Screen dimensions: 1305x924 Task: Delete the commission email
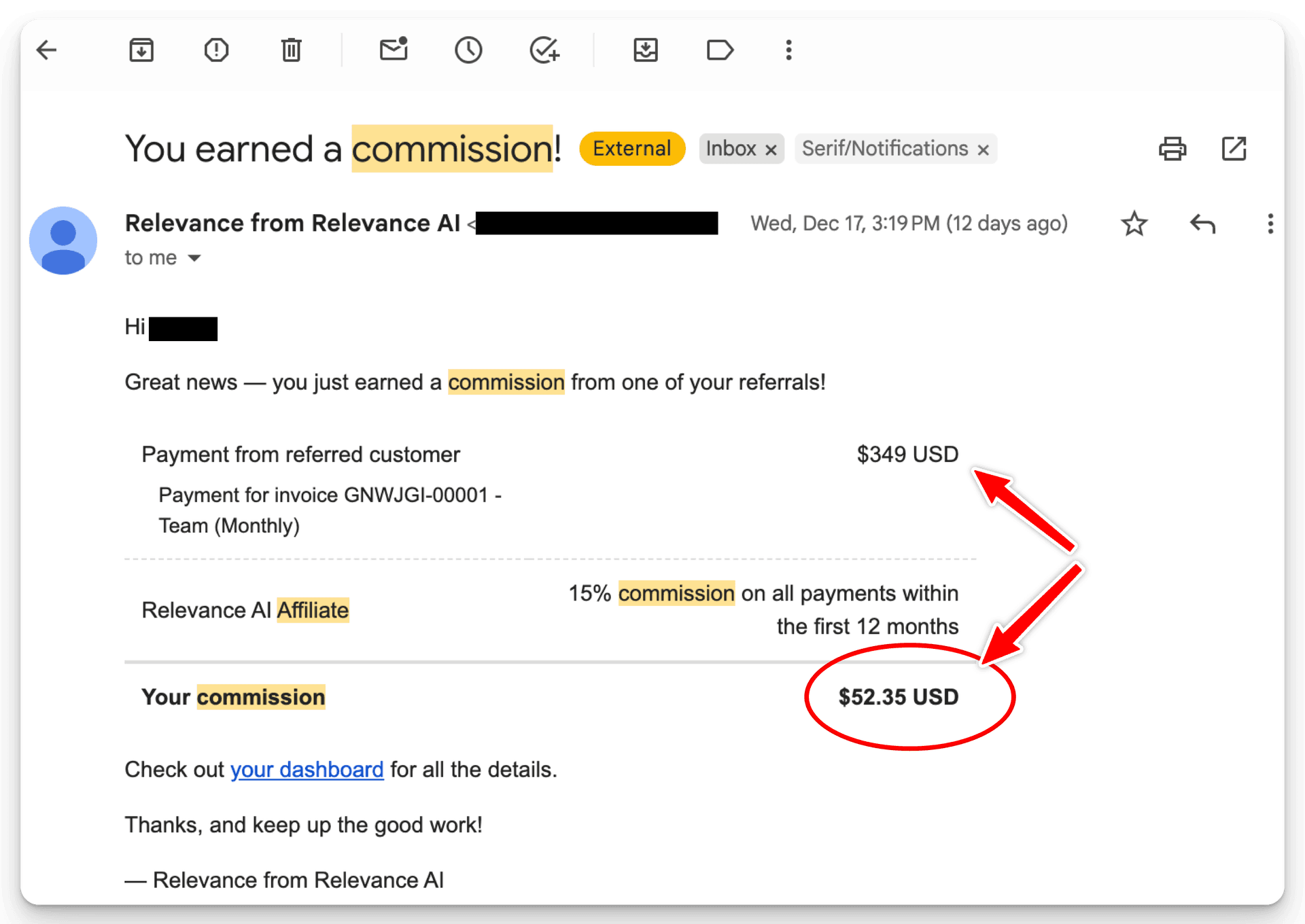[x=291, y=50]
